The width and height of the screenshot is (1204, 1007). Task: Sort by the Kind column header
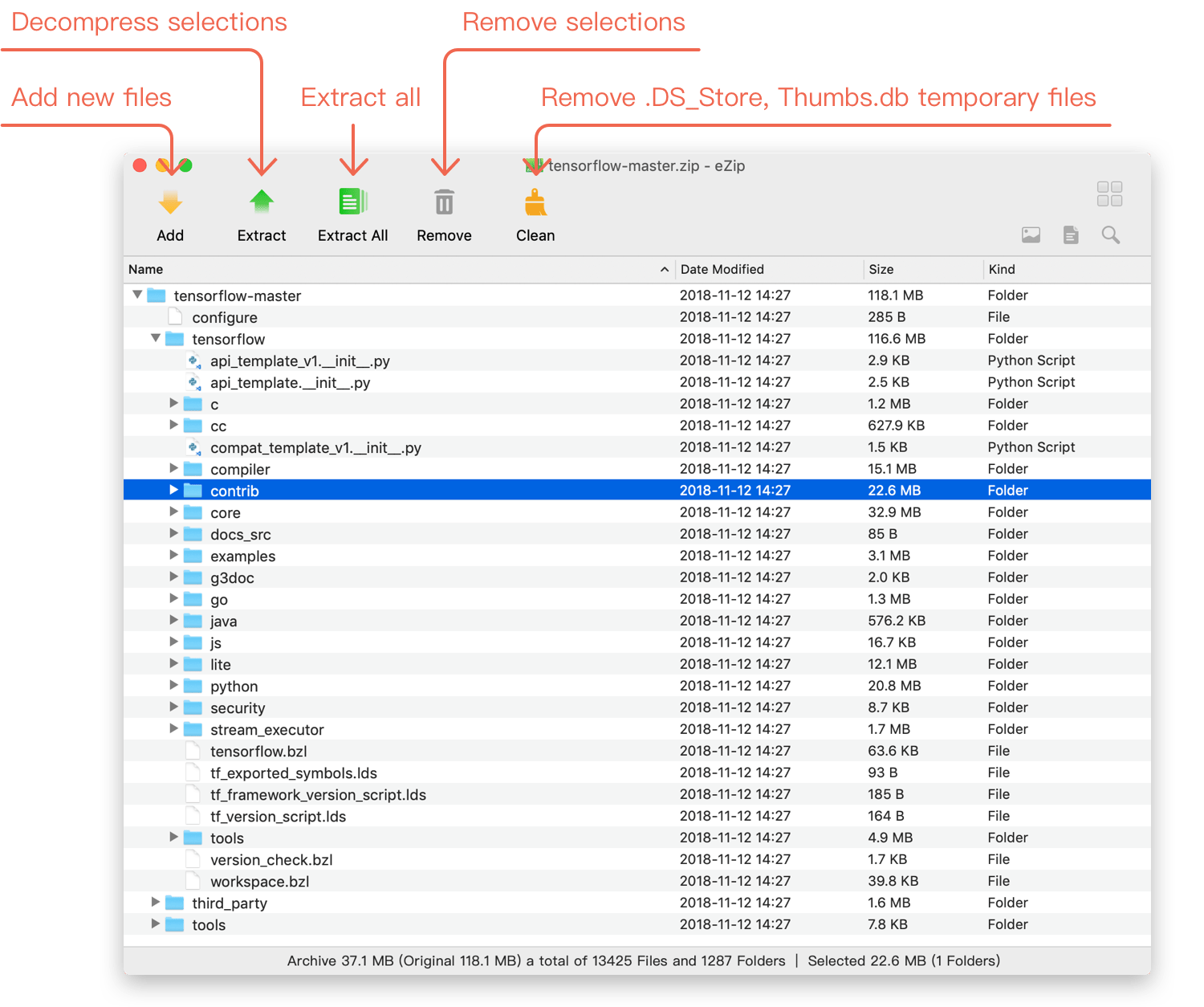pyautogui.click(x=1067, y=270)
